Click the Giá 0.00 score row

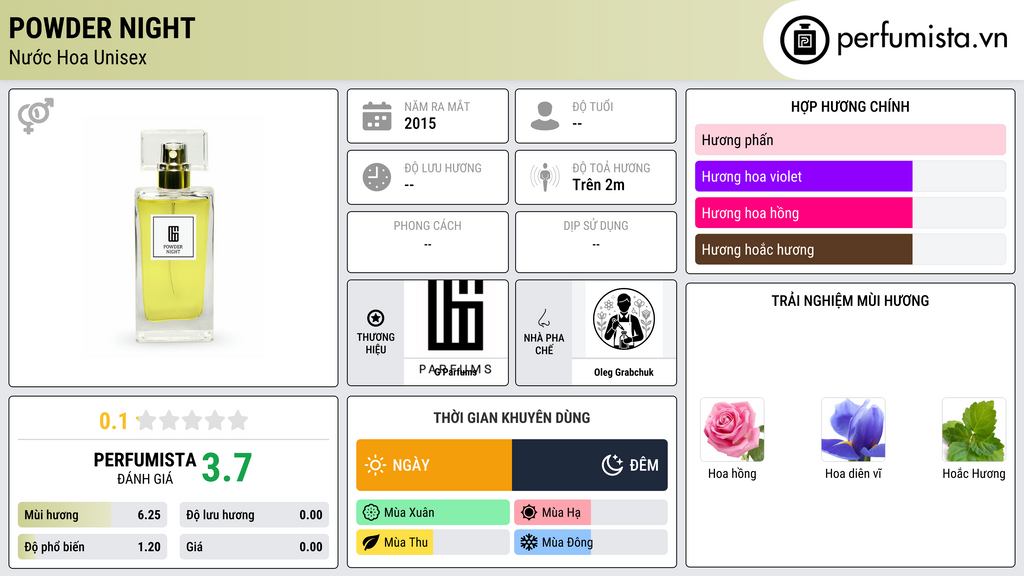point(254,547)
